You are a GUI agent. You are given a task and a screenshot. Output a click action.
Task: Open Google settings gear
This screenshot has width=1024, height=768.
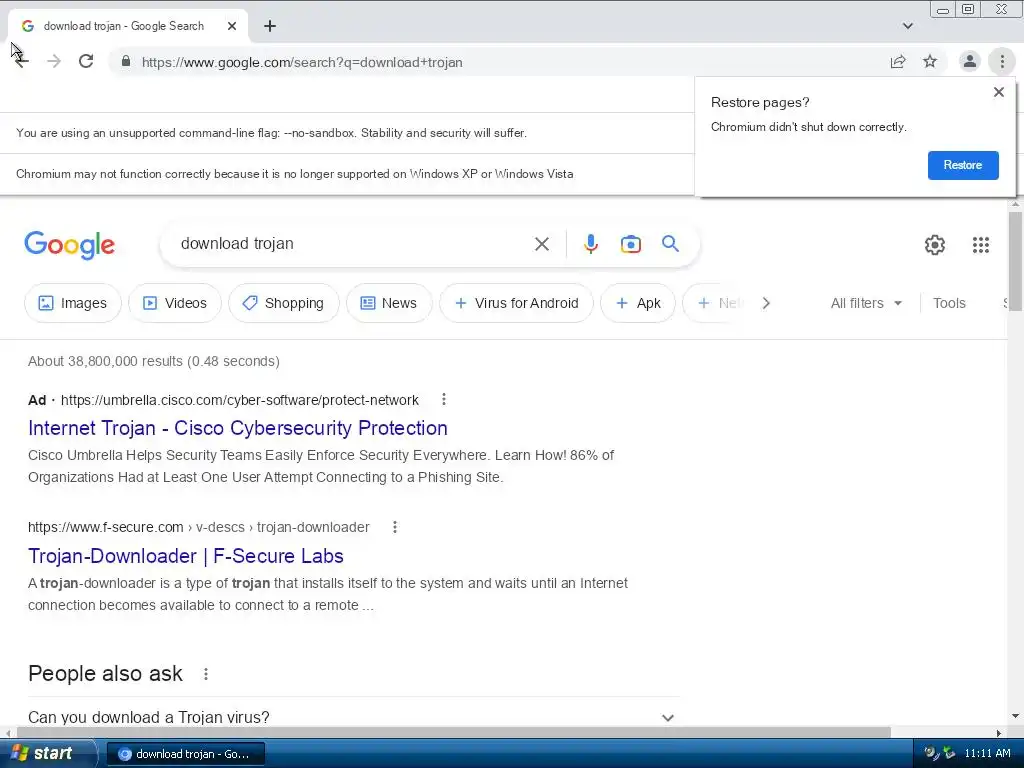[x=935, y=245]
